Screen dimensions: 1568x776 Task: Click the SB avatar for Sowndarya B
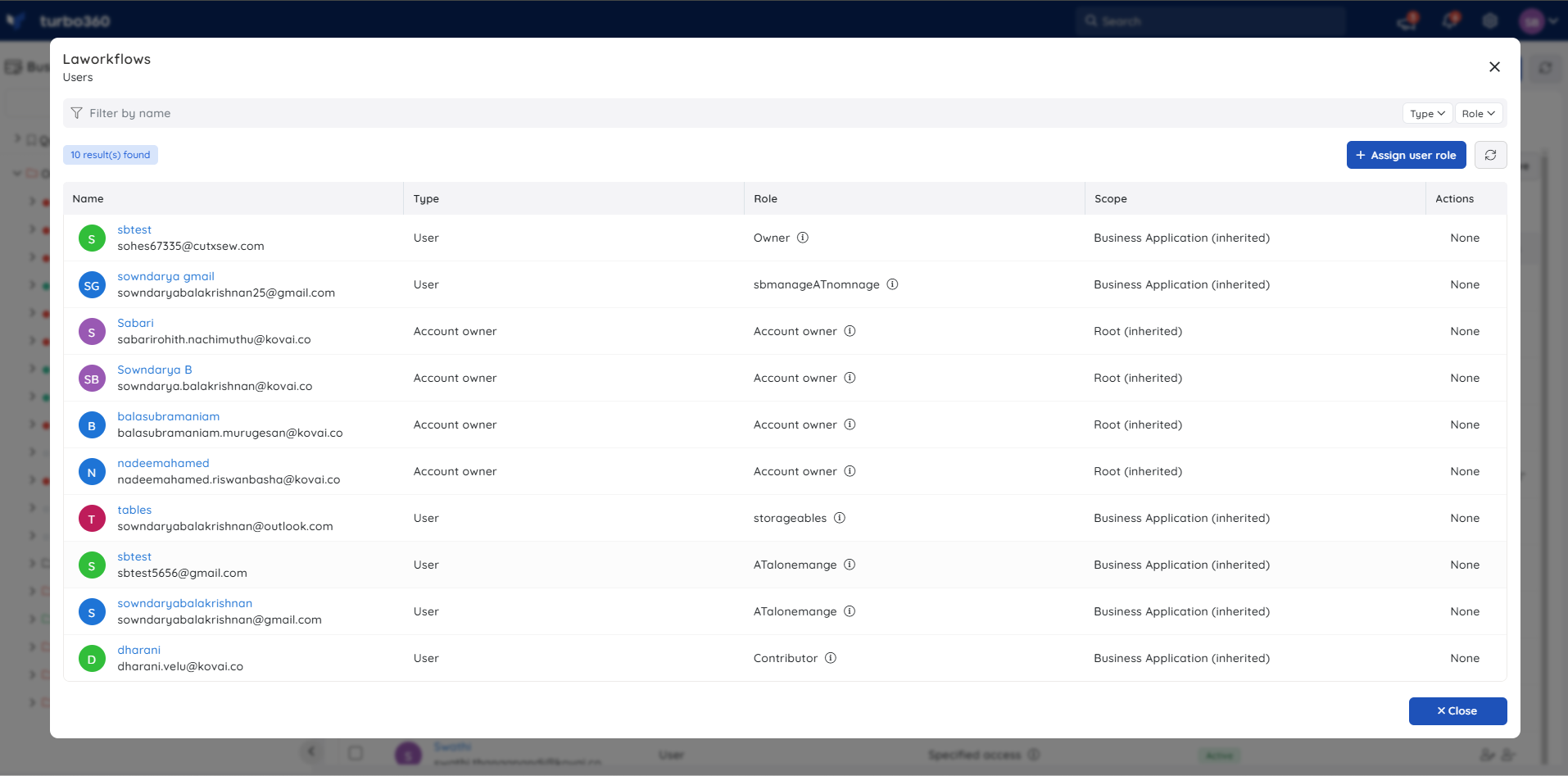[x=92, y=379]
